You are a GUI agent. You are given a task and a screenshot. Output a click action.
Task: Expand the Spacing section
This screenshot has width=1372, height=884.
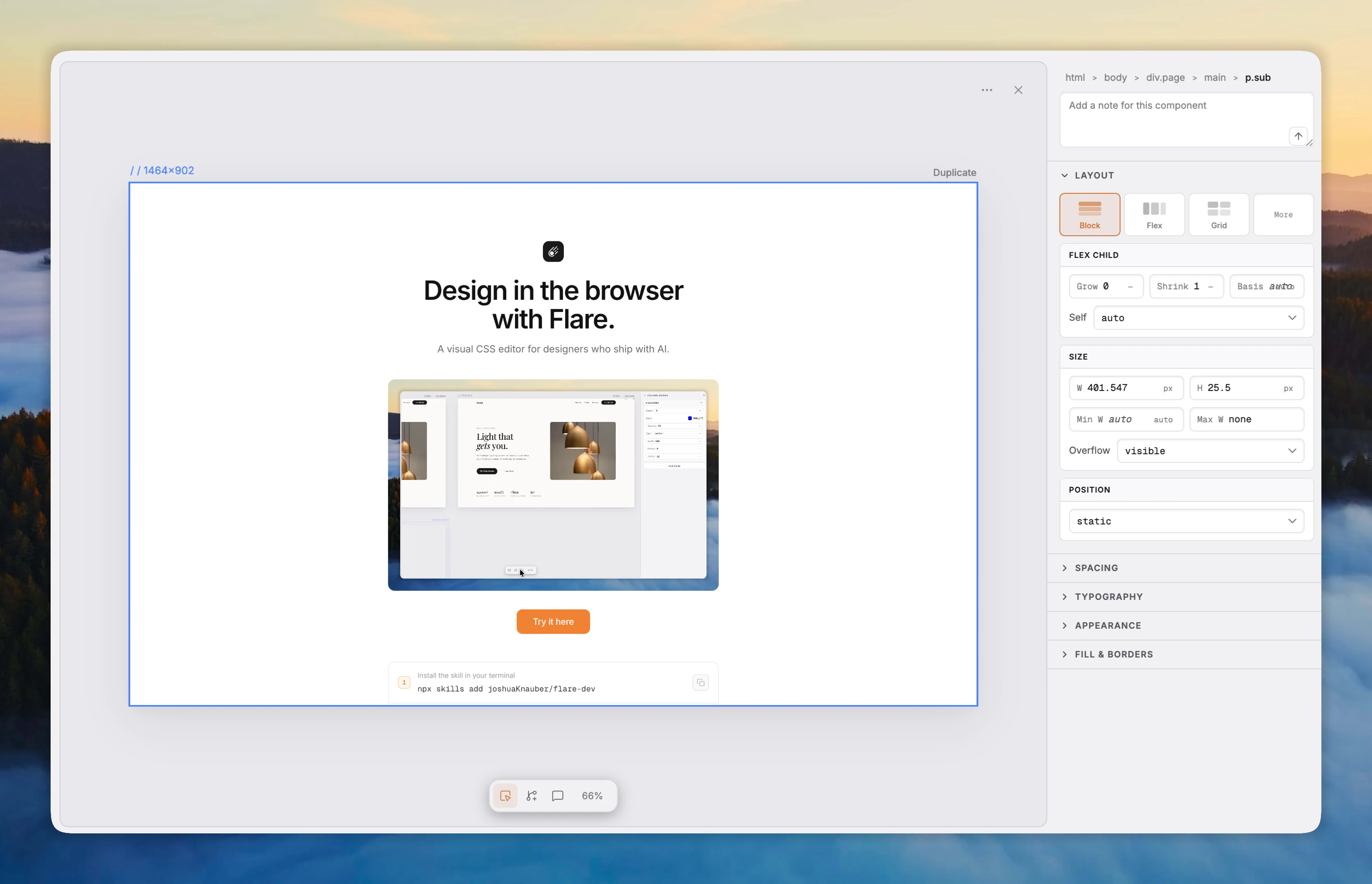1096,568
